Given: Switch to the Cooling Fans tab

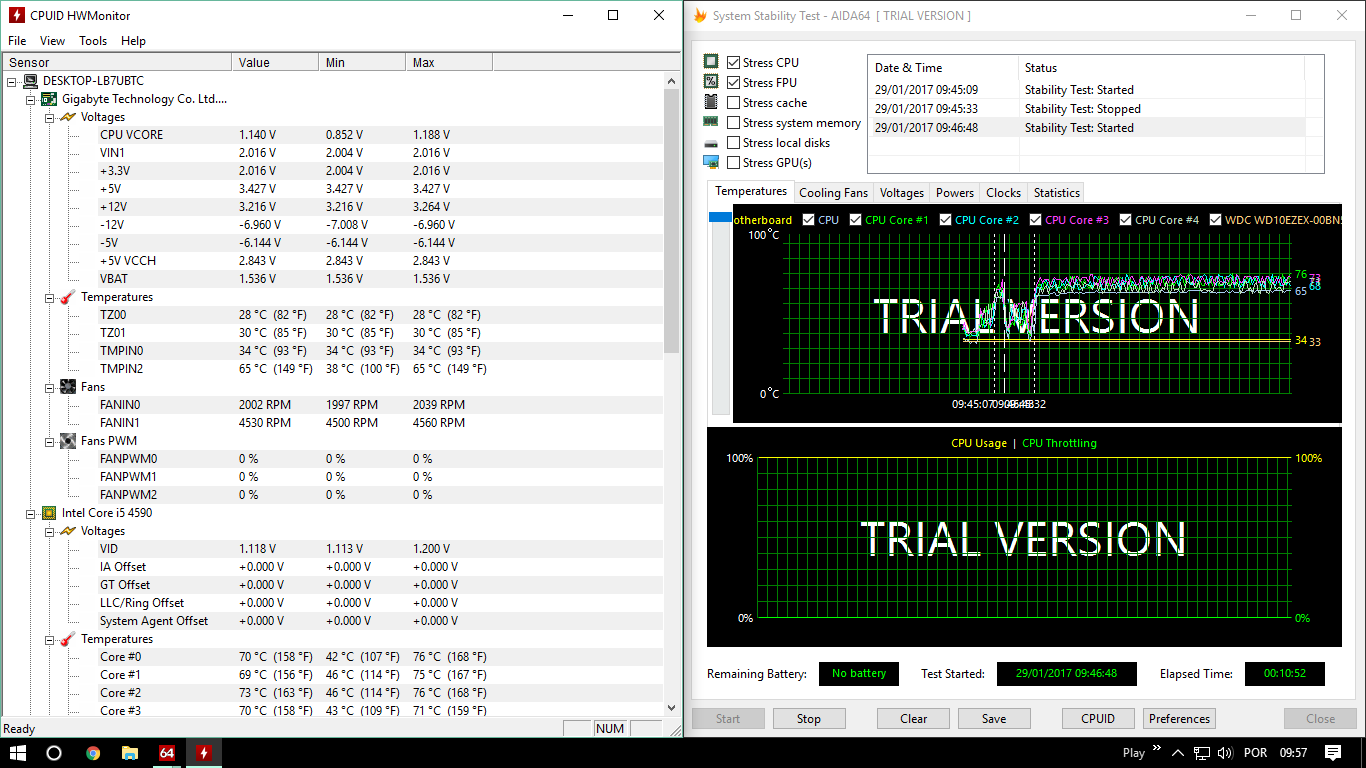Looking at the screenshot, I should click(x=833, y=193).
